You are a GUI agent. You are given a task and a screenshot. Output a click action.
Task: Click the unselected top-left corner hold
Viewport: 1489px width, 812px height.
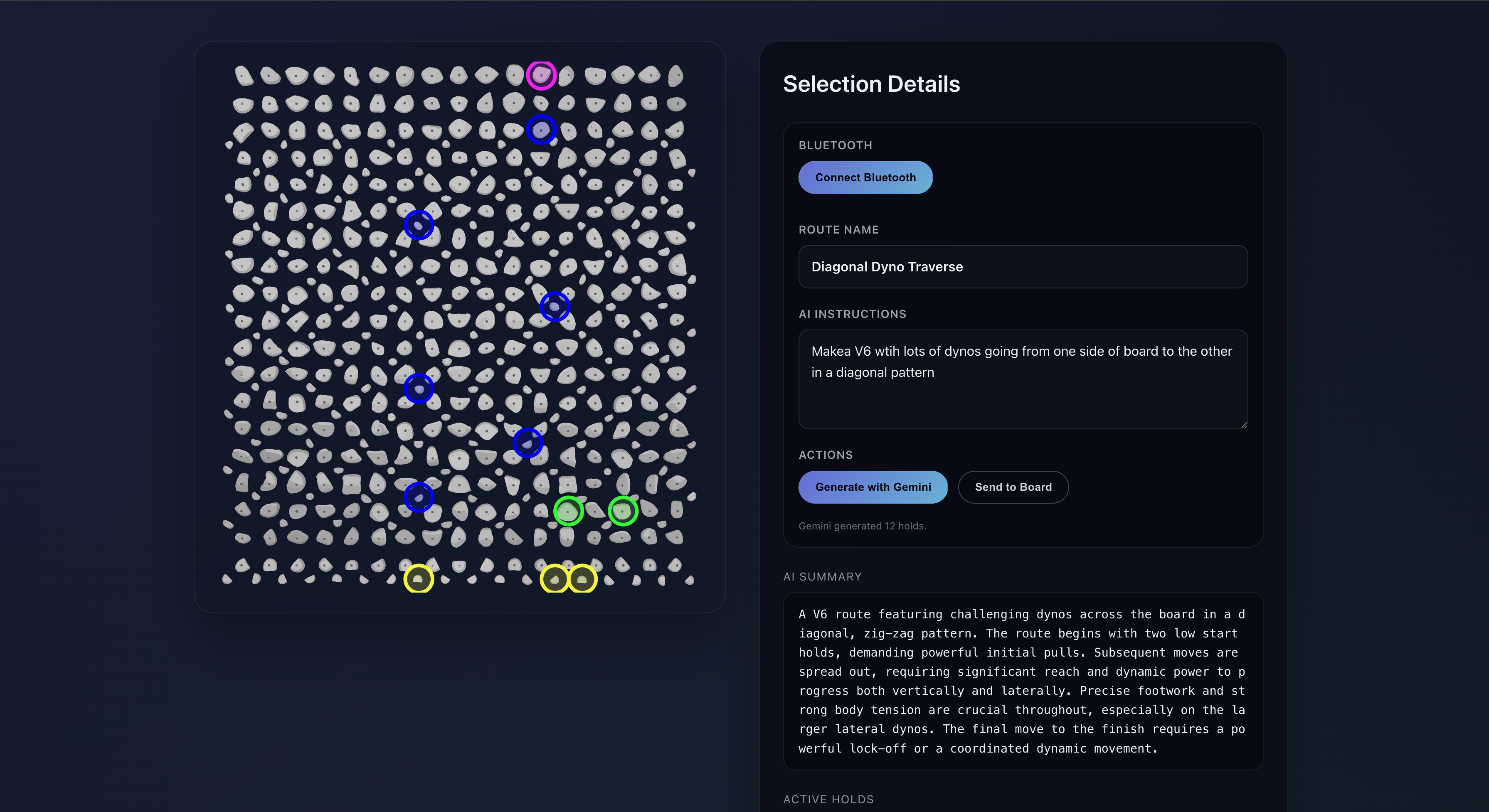coord(243,76)
